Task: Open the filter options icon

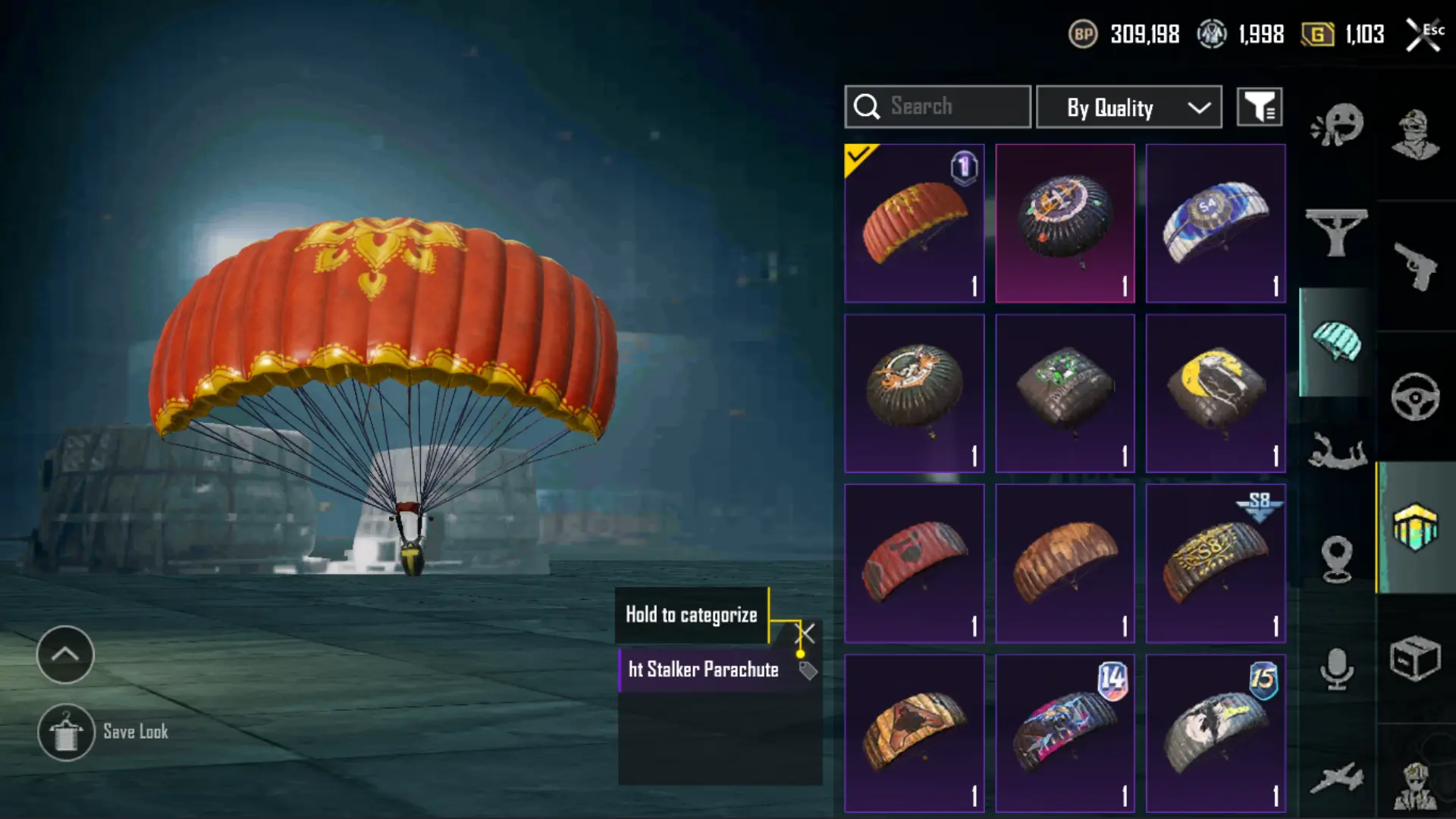Action: 1260,107
